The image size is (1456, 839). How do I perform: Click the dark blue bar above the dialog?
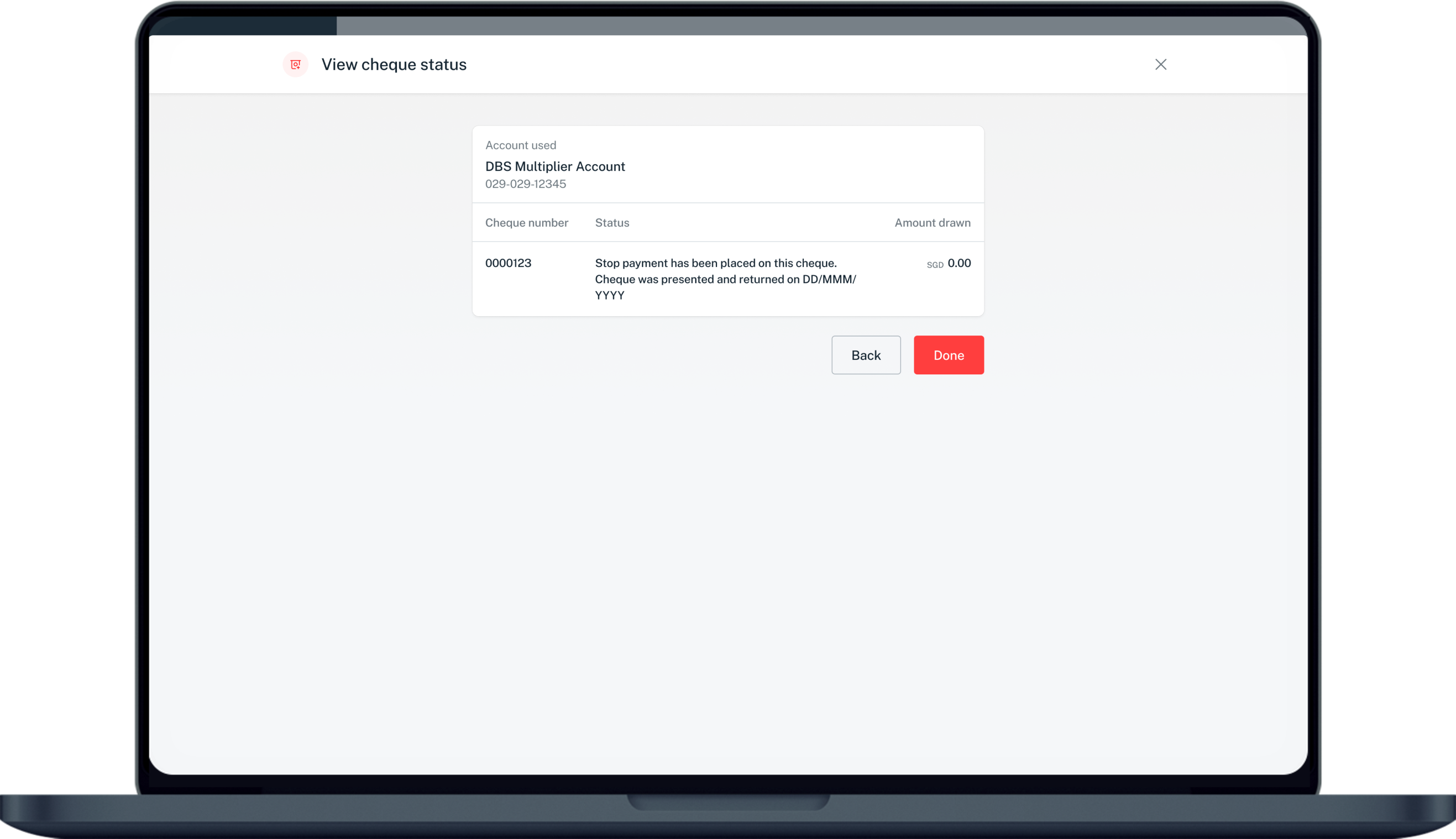pos(242,26)
